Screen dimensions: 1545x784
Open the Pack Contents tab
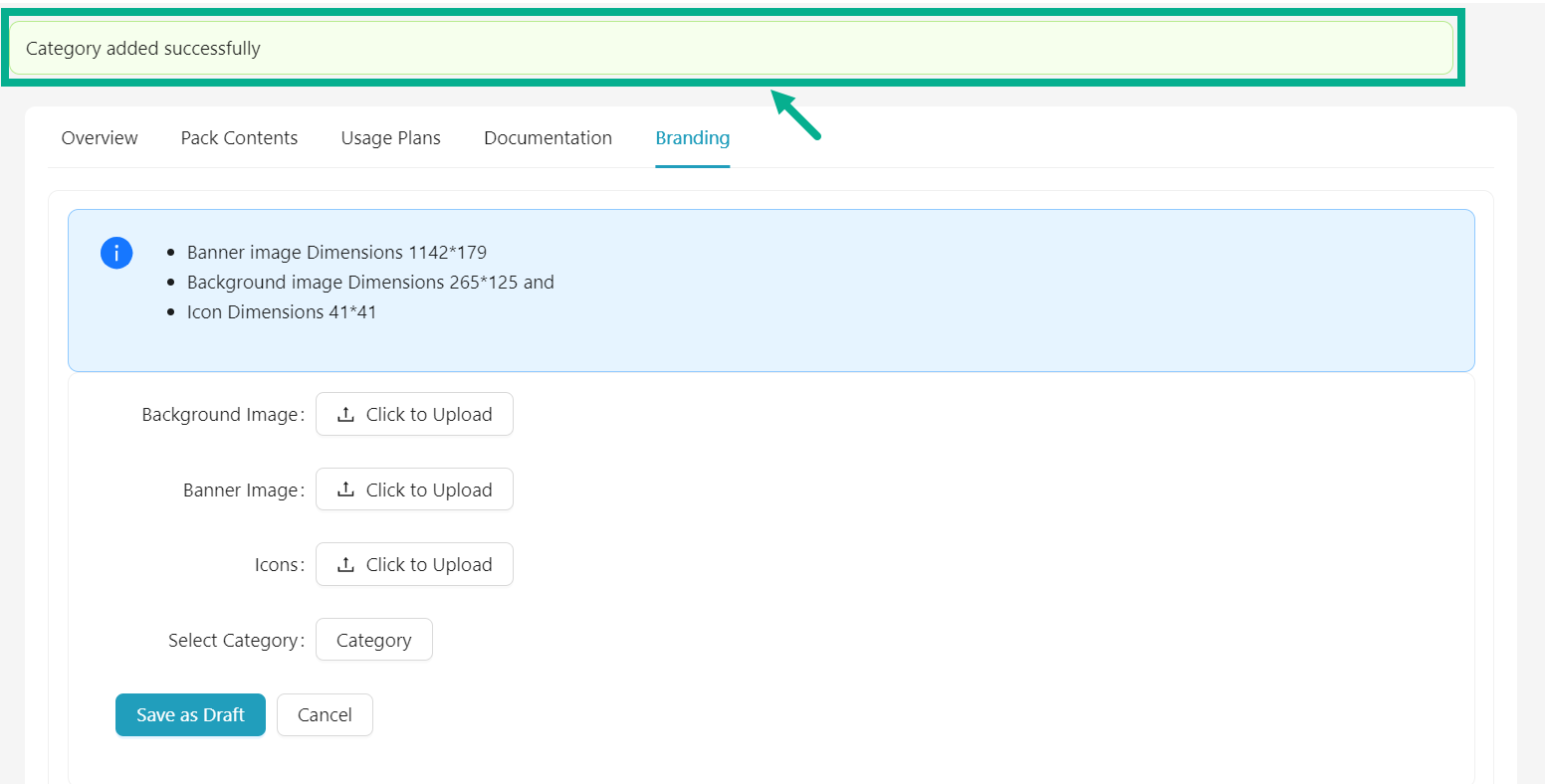(239, 138)
